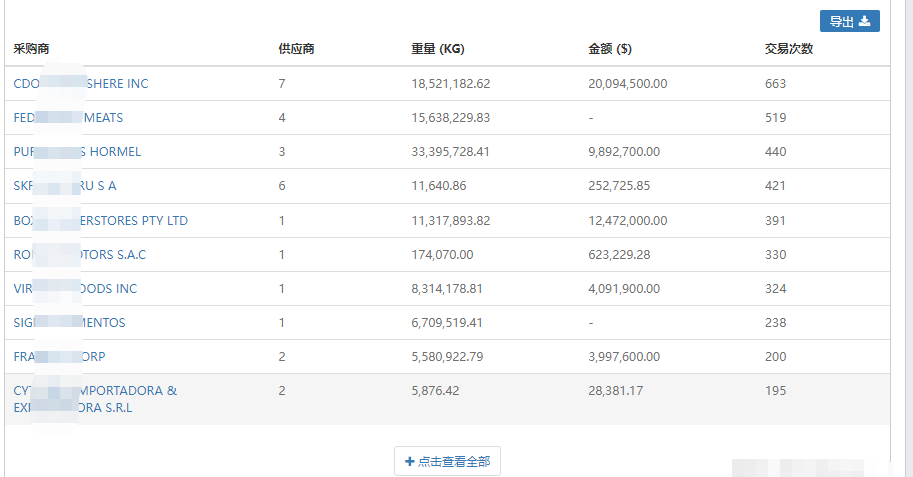Select the weight value 11,317,893.82

(451, 221)
